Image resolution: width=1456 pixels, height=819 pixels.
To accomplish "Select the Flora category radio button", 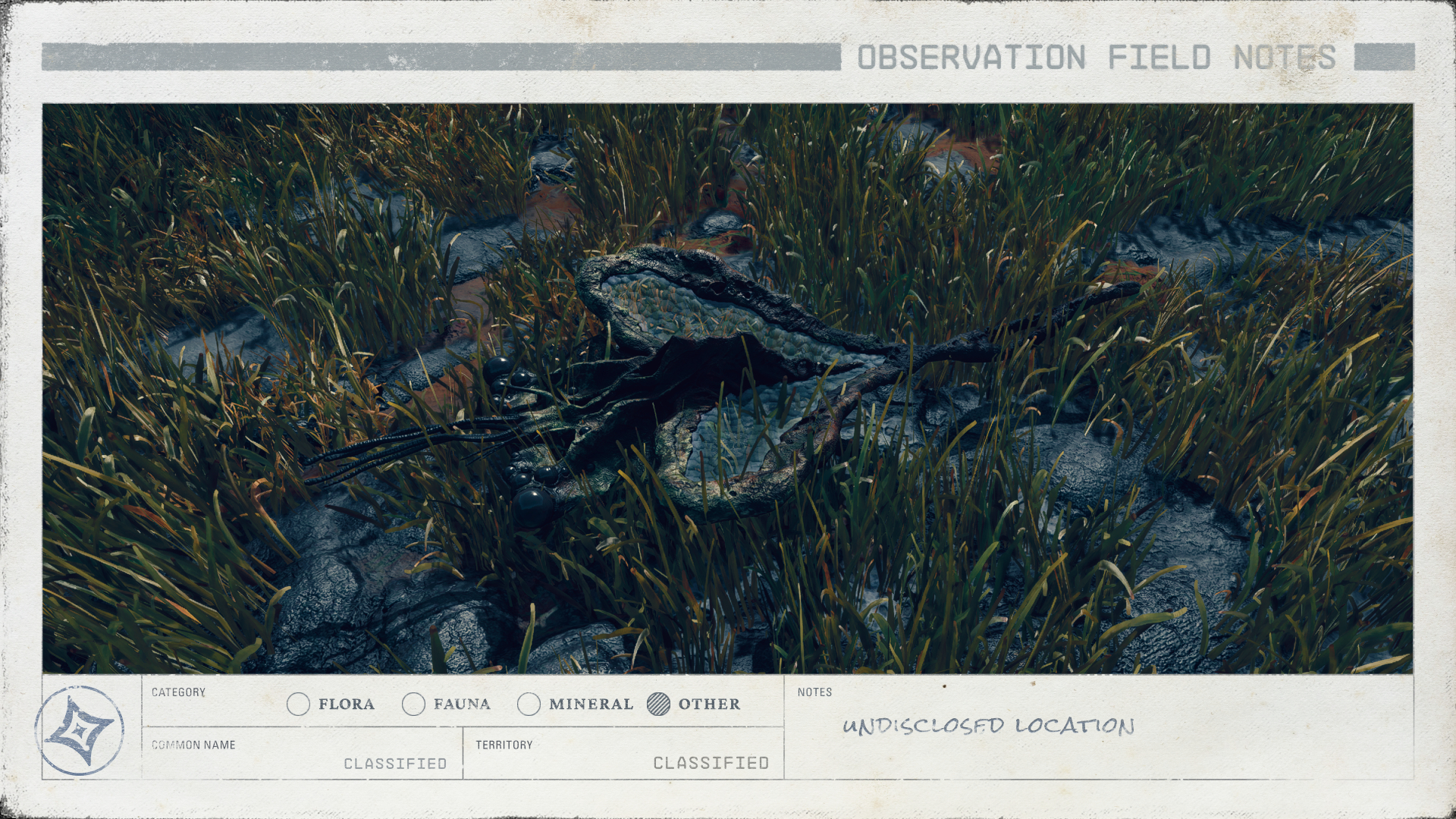I will click(298, 704).
